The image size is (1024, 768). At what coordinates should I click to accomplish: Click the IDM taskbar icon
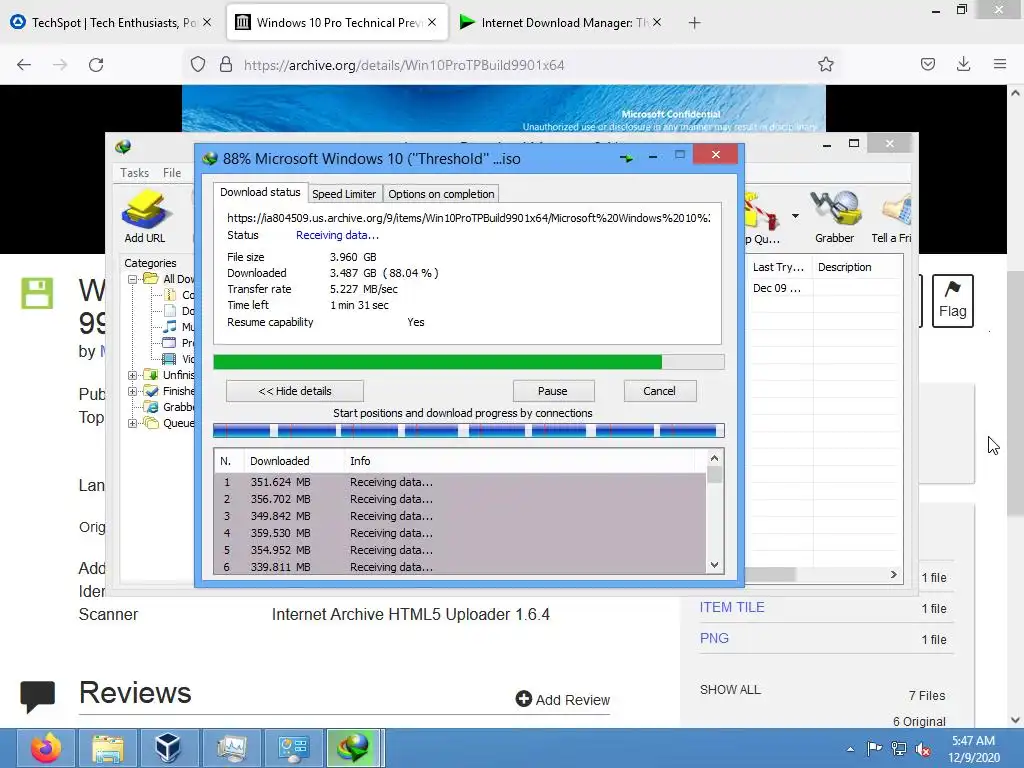point(353,748)
